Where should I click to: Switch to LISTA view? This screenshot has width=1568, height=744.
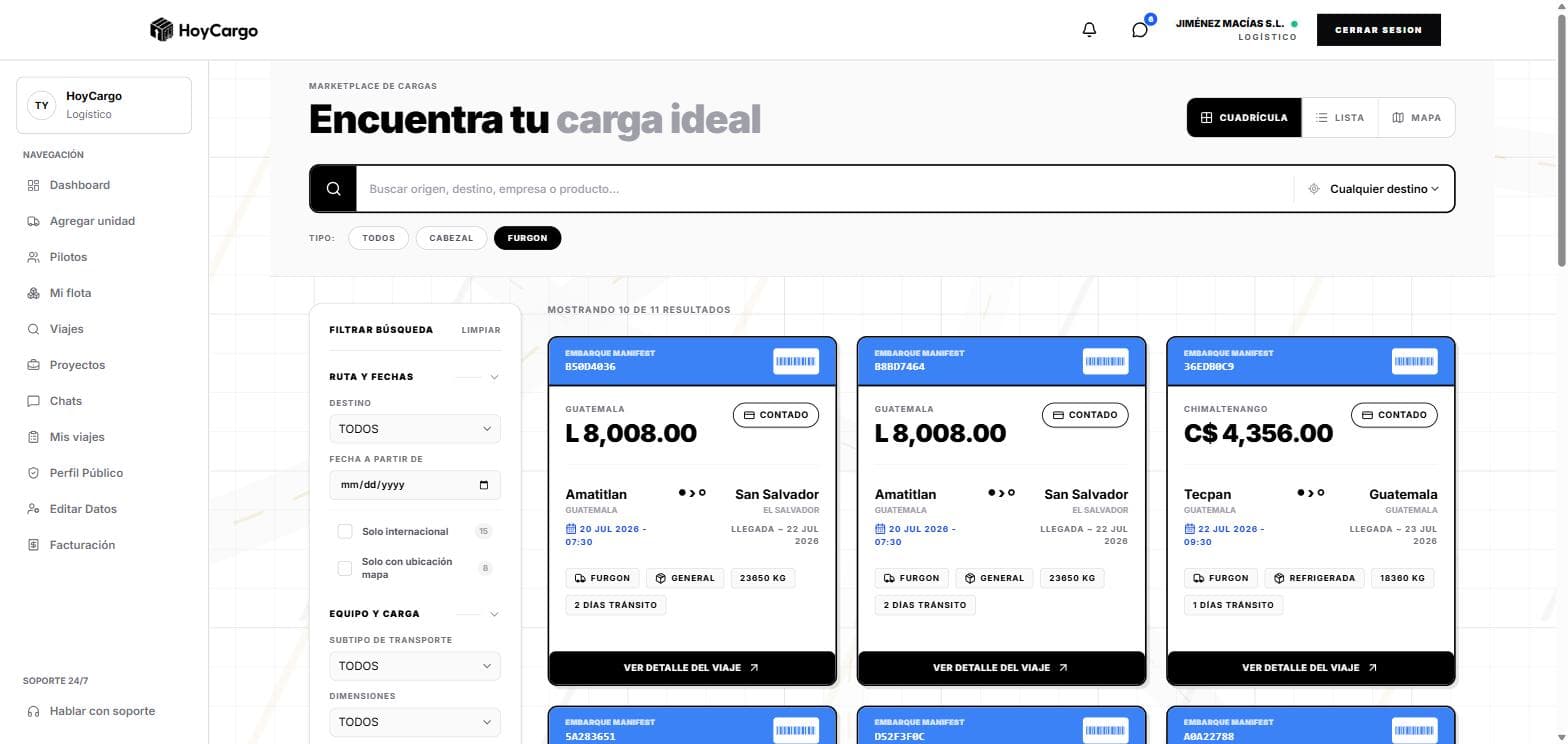click(x=1340, y=117)
